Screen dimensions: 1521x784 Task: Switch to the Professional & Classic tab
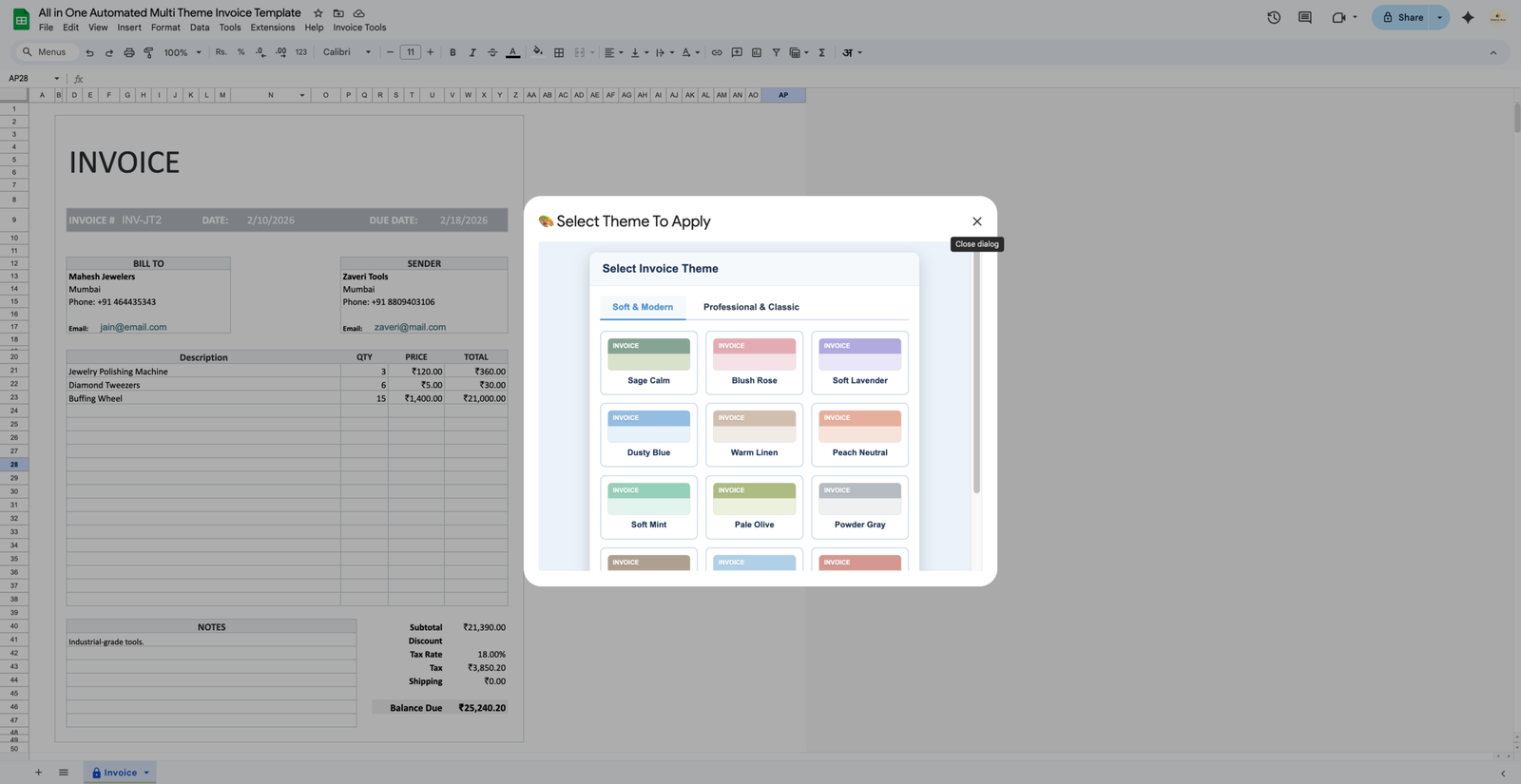tap(751, 307)
